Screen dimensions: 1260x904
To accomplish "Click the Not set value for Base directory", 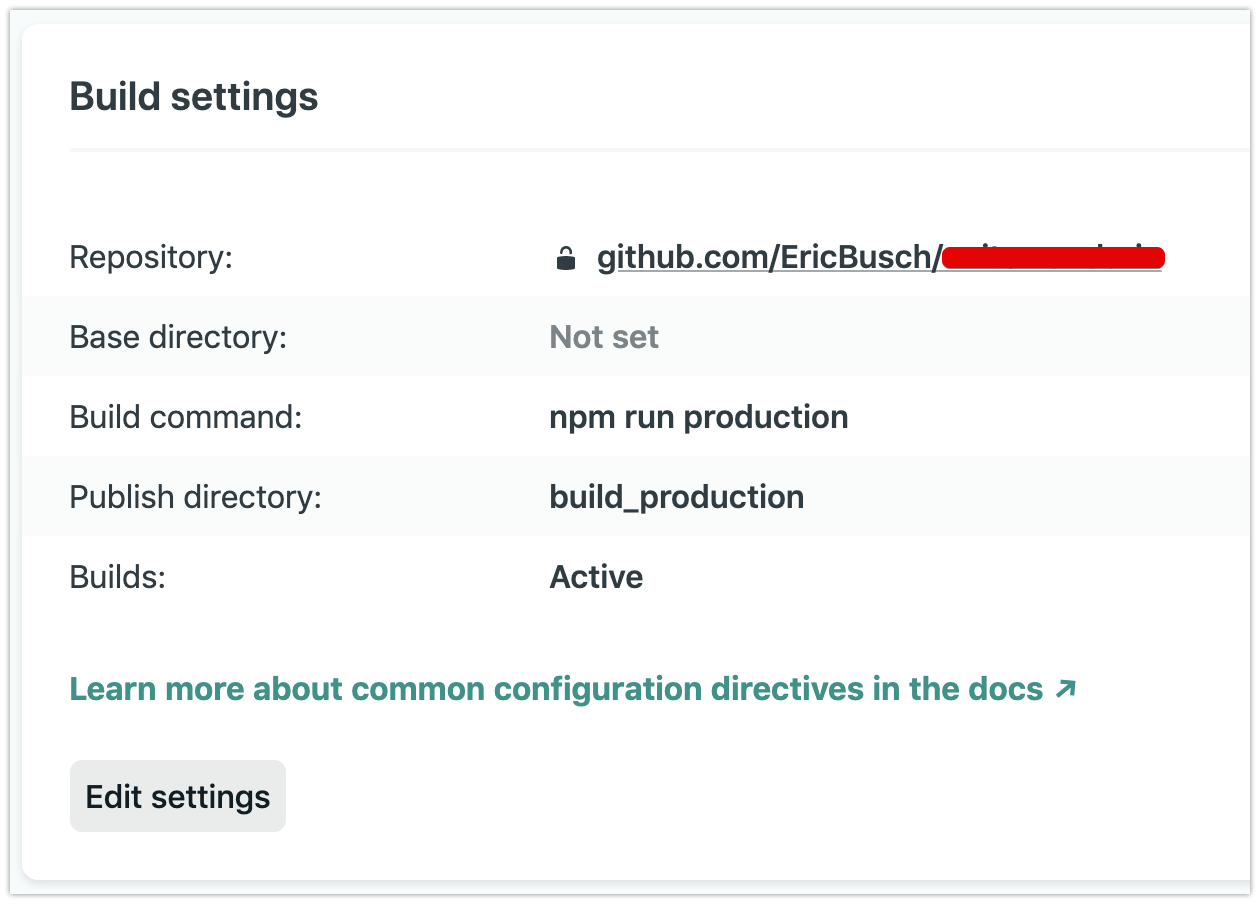I will 603,337.
